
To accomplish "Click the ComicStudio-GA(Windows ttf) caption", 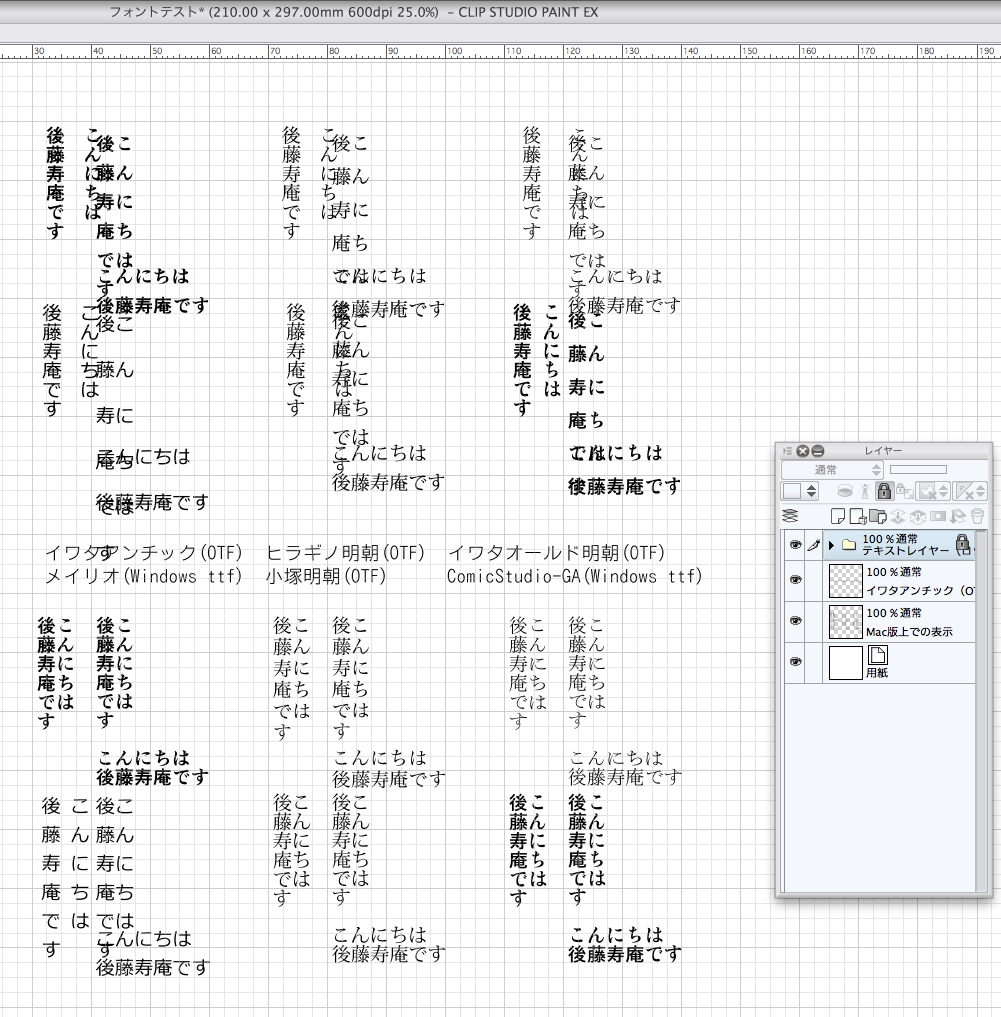I will click(574, 576).
